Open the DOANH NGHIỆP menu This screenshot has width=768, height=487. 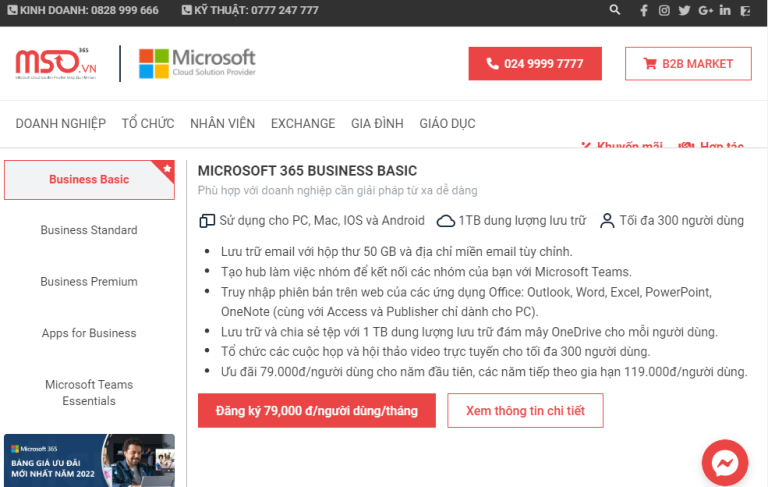click(61, 123)
